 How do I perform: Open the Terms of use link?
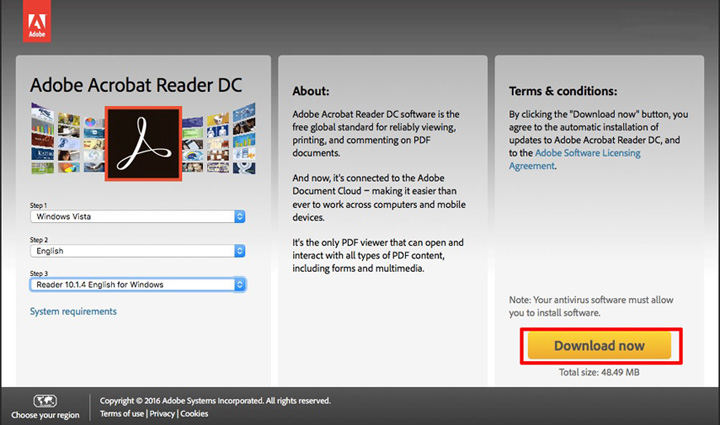click(122, 414)
